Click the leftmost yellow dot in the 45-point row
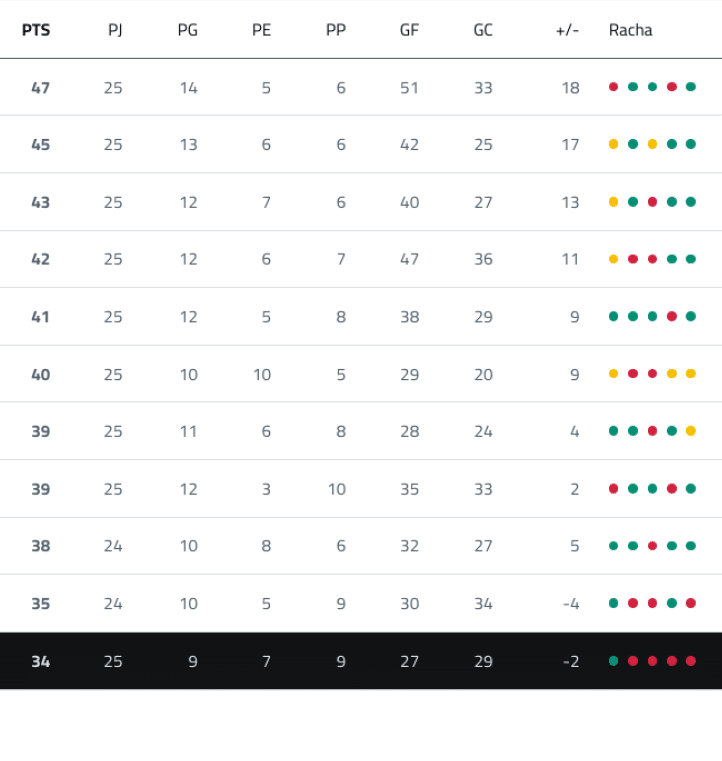The image size is (722, 761). click(x=613, y=144)
